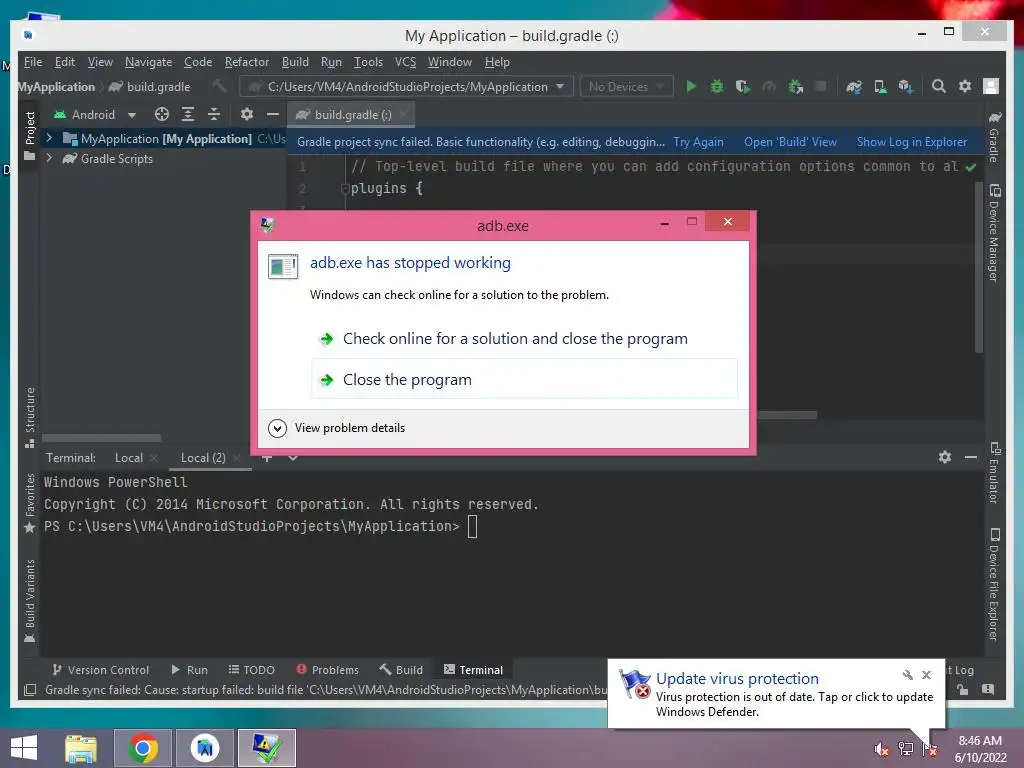Open Project panel options gear

tap(246, 114)
